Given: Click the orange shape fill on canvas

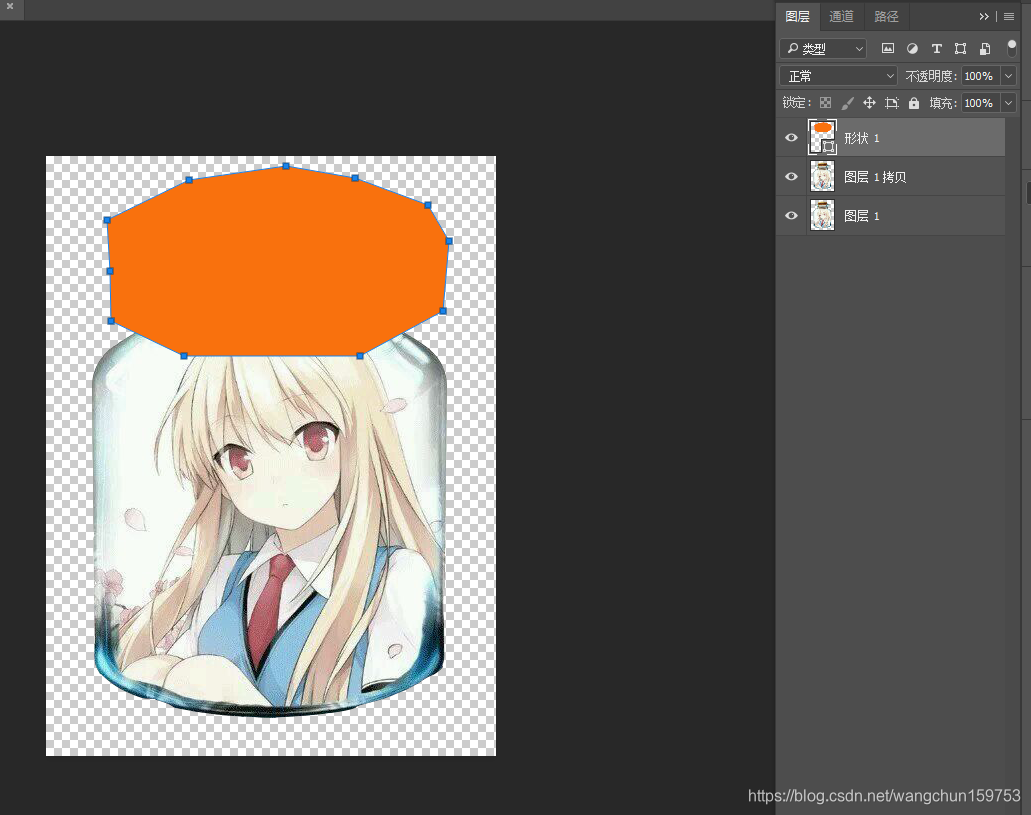Looking at the screenshot, I should 279,263.
